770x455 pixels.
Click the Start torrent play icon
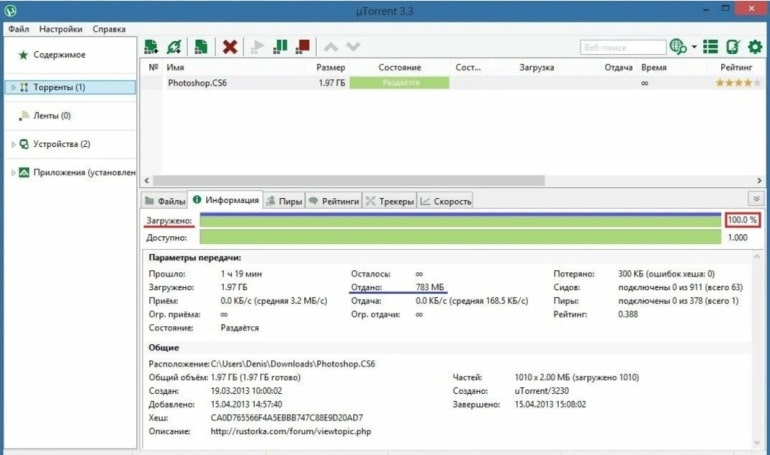pyautogui.click(x=257, y=47)
